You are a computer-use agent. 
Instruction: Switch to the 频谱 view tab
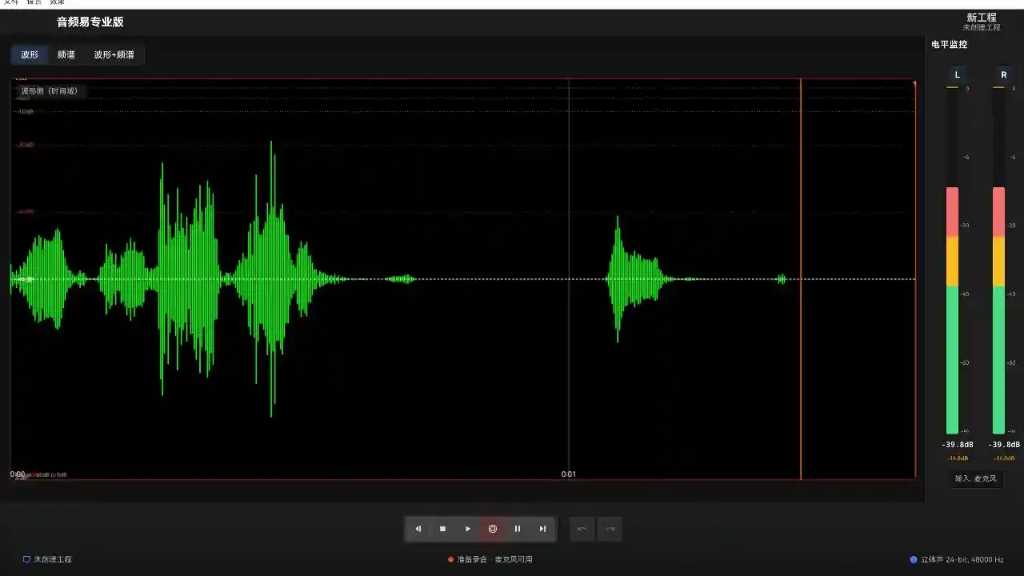click(x=66, y=54)
